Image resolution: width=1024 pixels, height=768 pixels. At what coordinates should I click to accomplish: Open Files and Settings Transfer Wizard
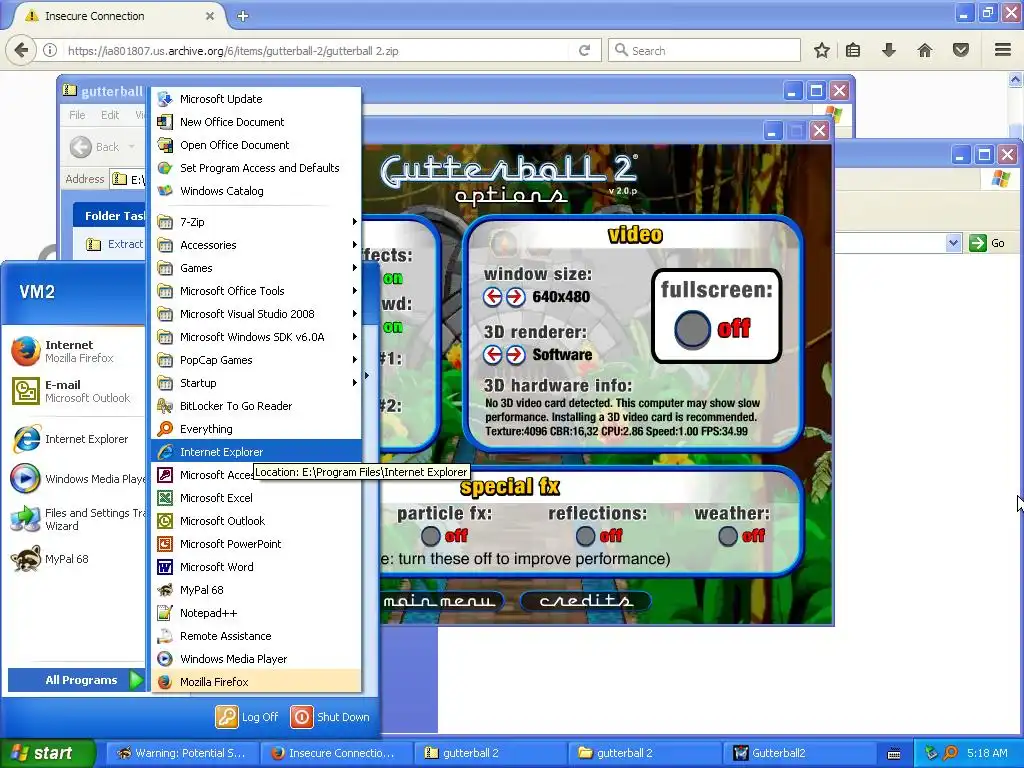[76, 519]
